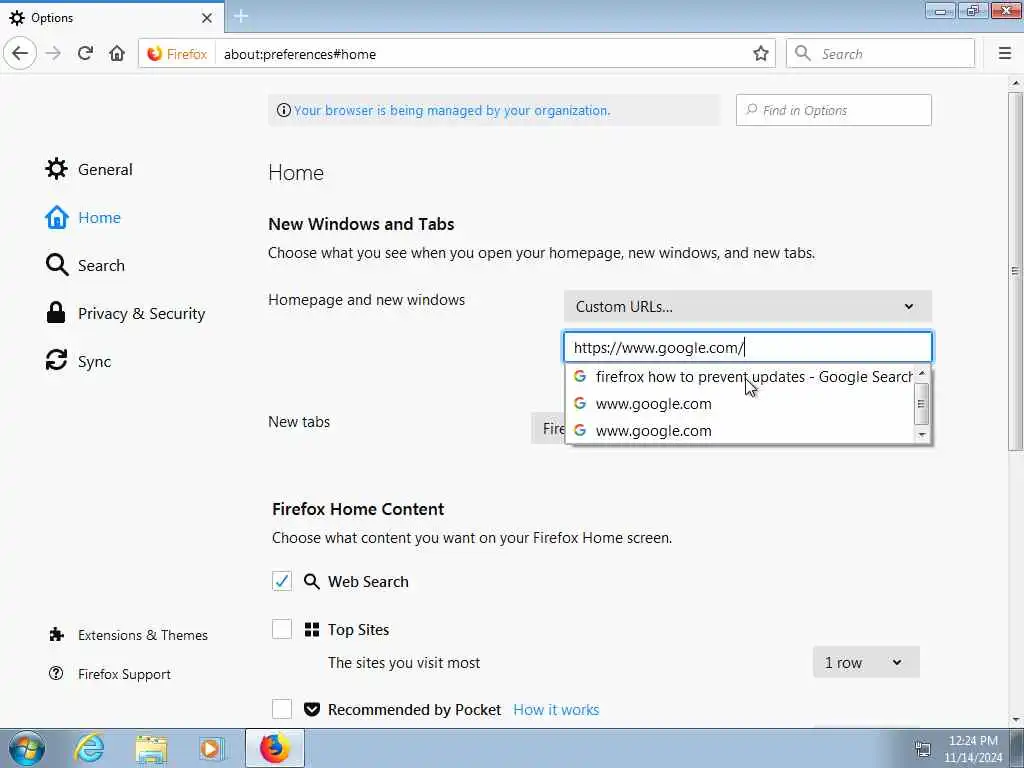
Task: Click the Firefox taskbar button
Action: tap(274, 748)
